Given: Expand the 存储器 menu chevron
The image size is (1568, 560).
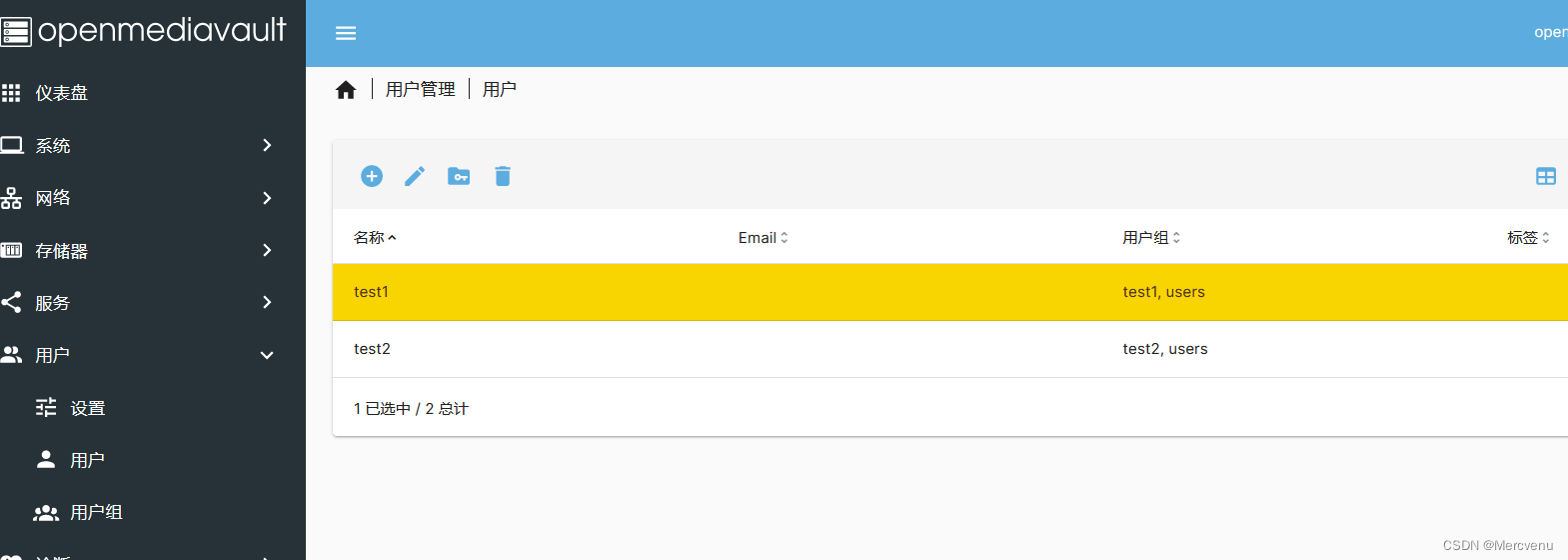Looking at the screenshot, I should (267, 250).
